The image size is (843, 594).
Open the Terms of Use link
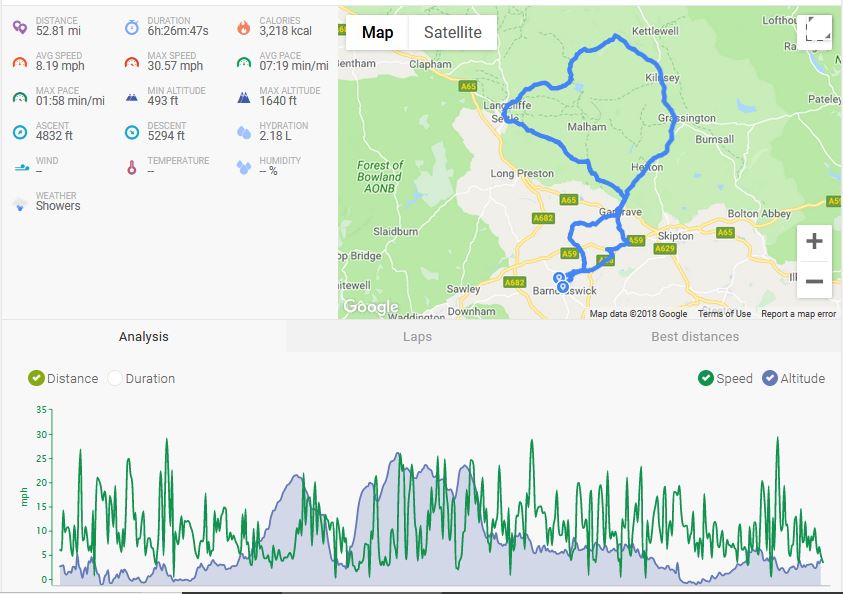(x=724, y=314)
